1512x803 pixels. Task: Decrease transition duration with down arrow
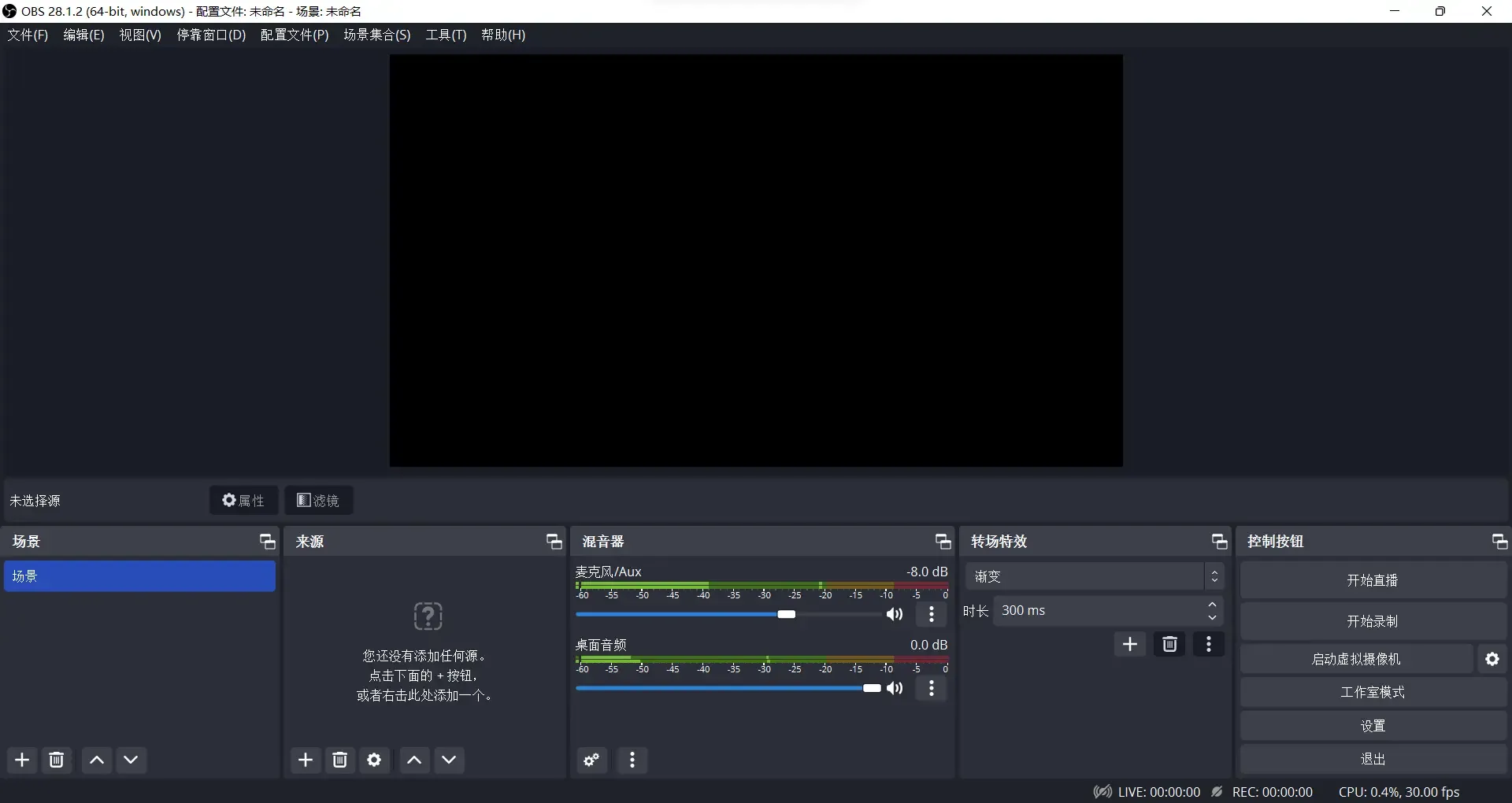click(x=1213, y=617)
